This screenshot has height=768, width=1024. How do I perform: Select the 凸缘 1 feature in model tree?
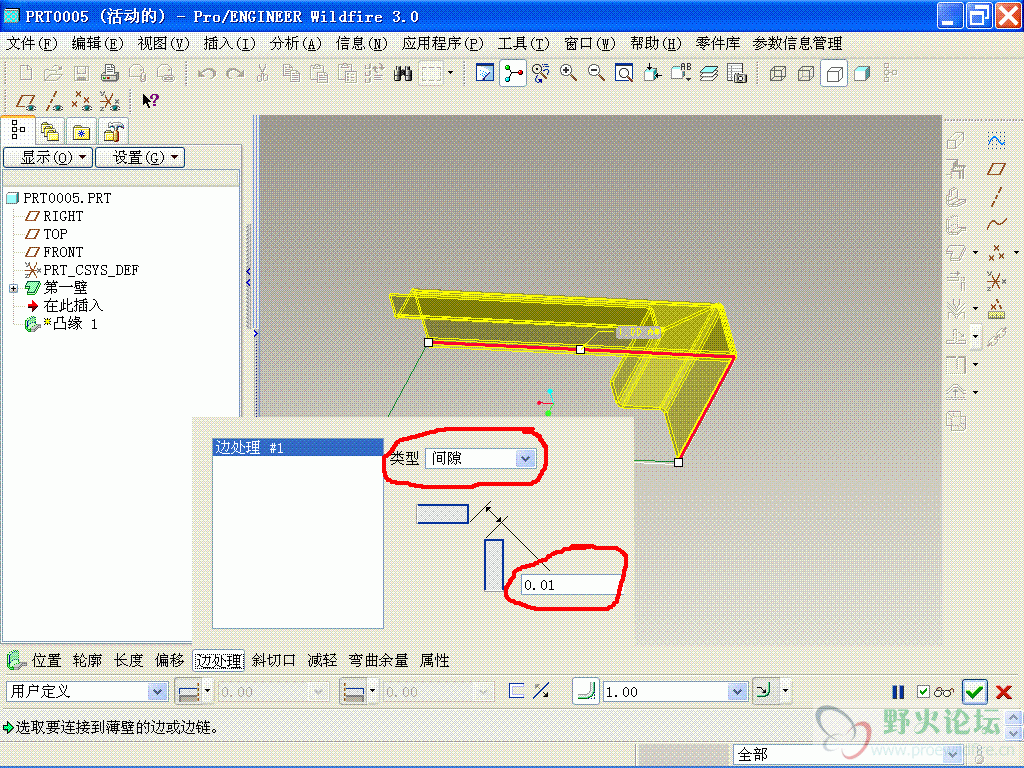pos(75,324)
